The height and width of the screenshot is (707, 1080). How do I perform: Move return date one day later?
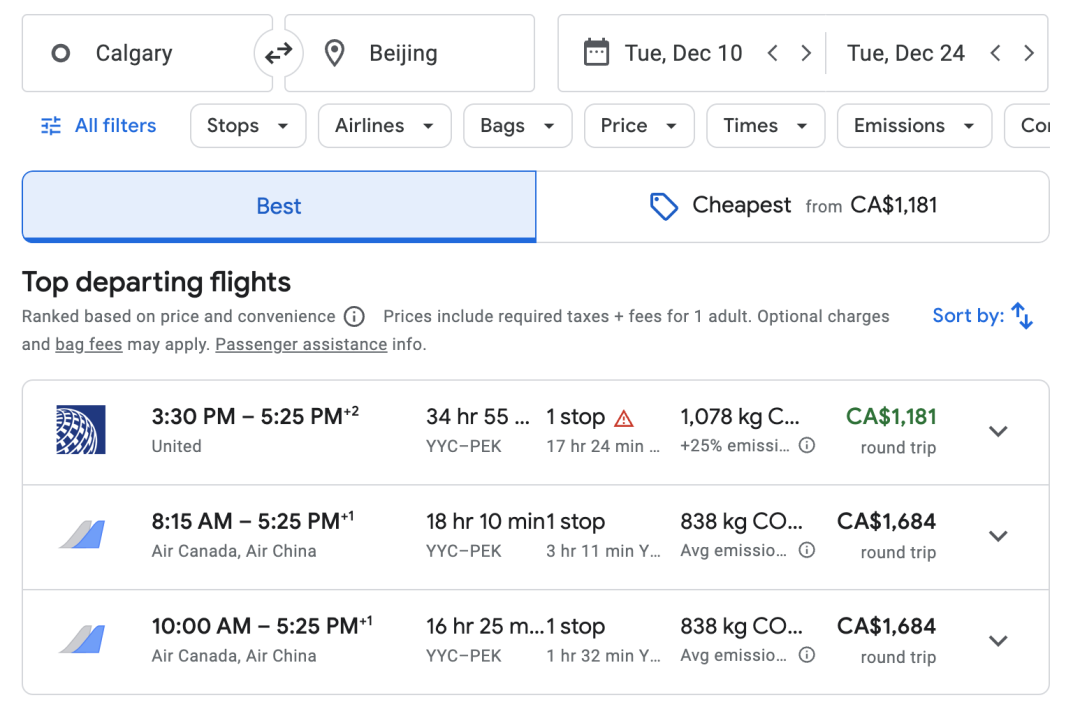click(x=1028, y=53)
